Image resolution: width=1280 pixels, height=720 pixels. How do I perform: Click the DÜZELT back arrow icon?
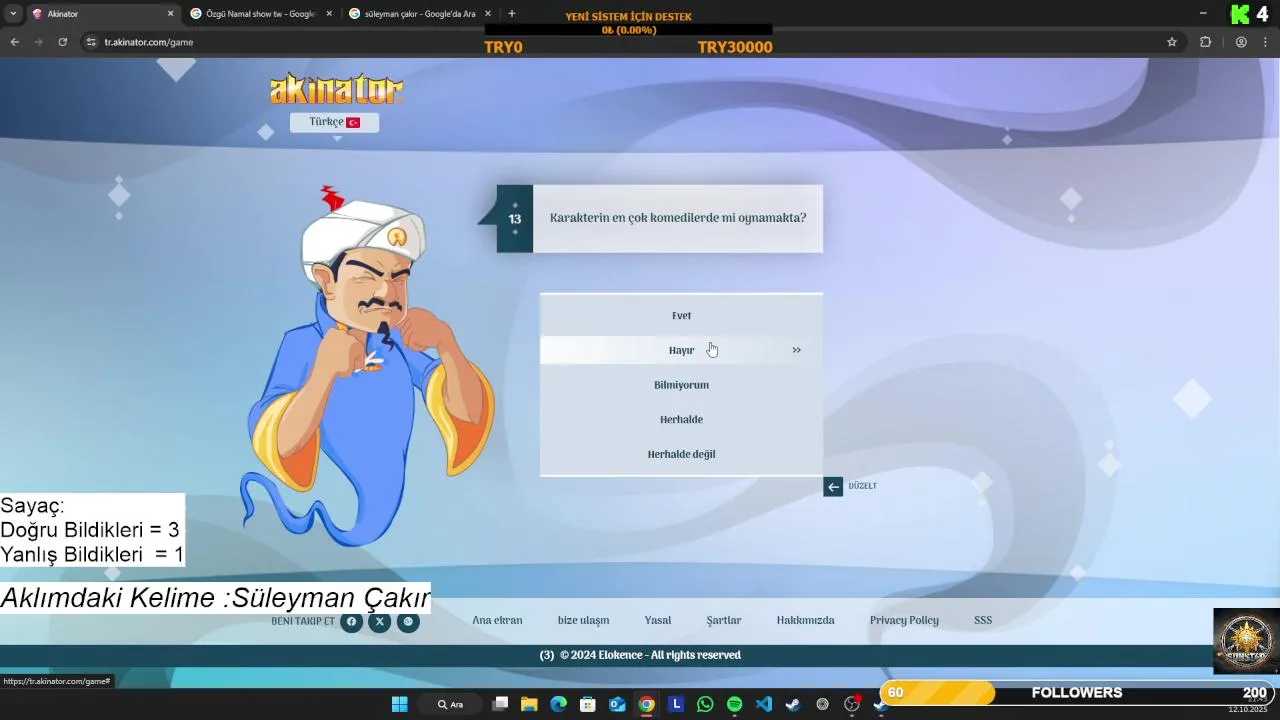833,487
